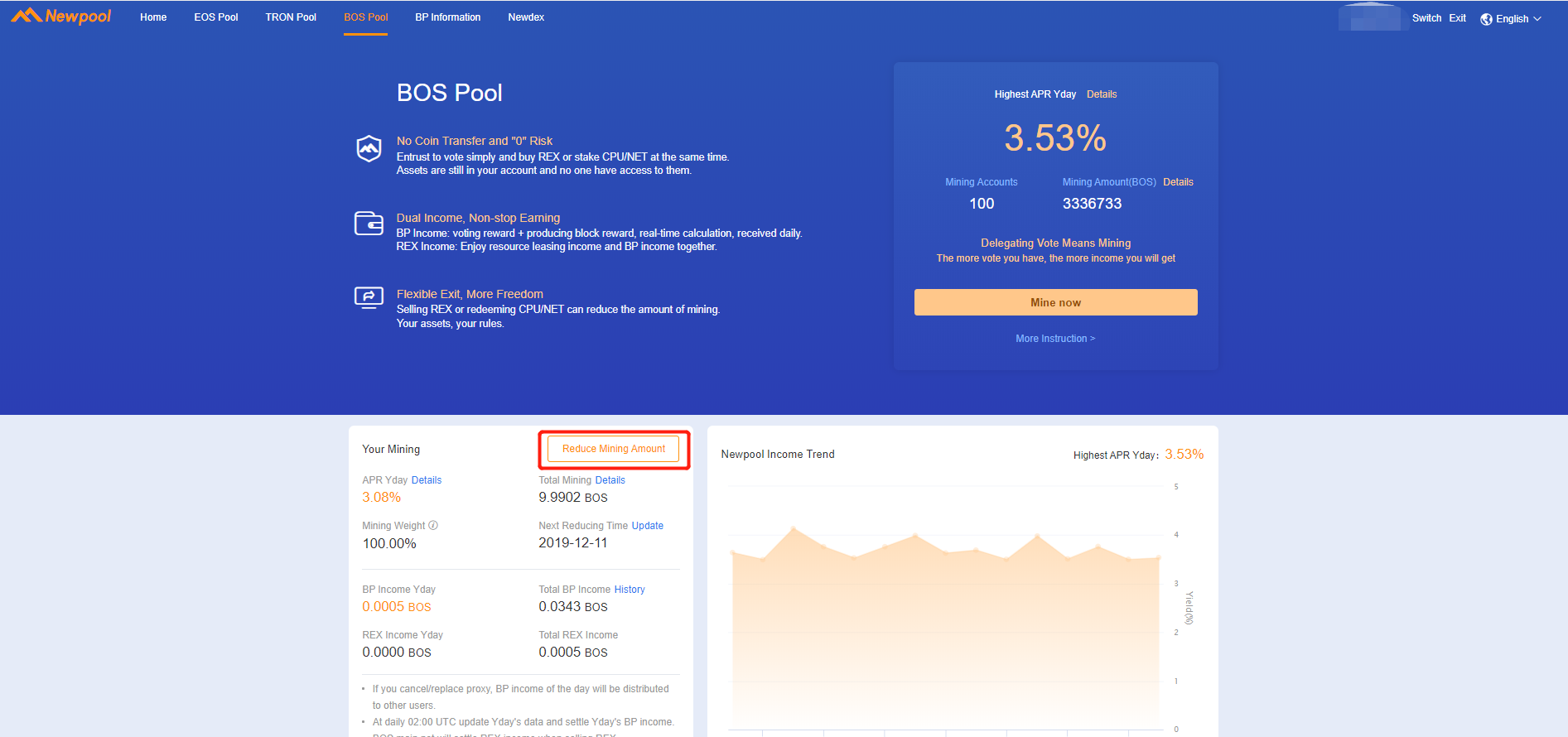
Task: Open History beside Total BP Income
Action: coord(630,590)
